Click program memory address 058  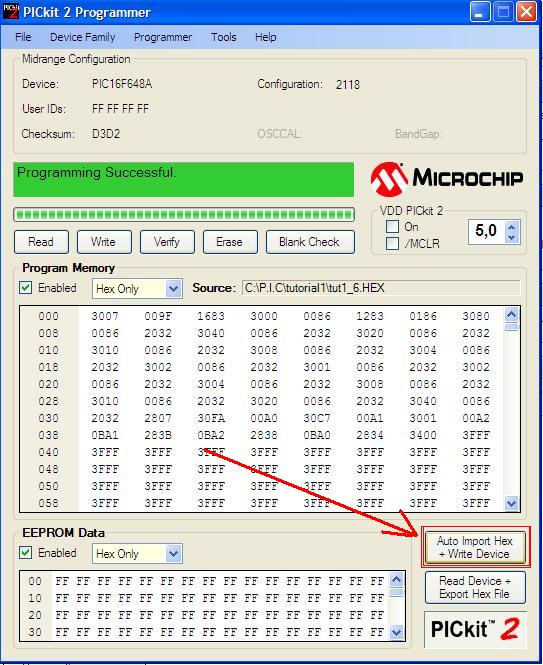(49, 503)
